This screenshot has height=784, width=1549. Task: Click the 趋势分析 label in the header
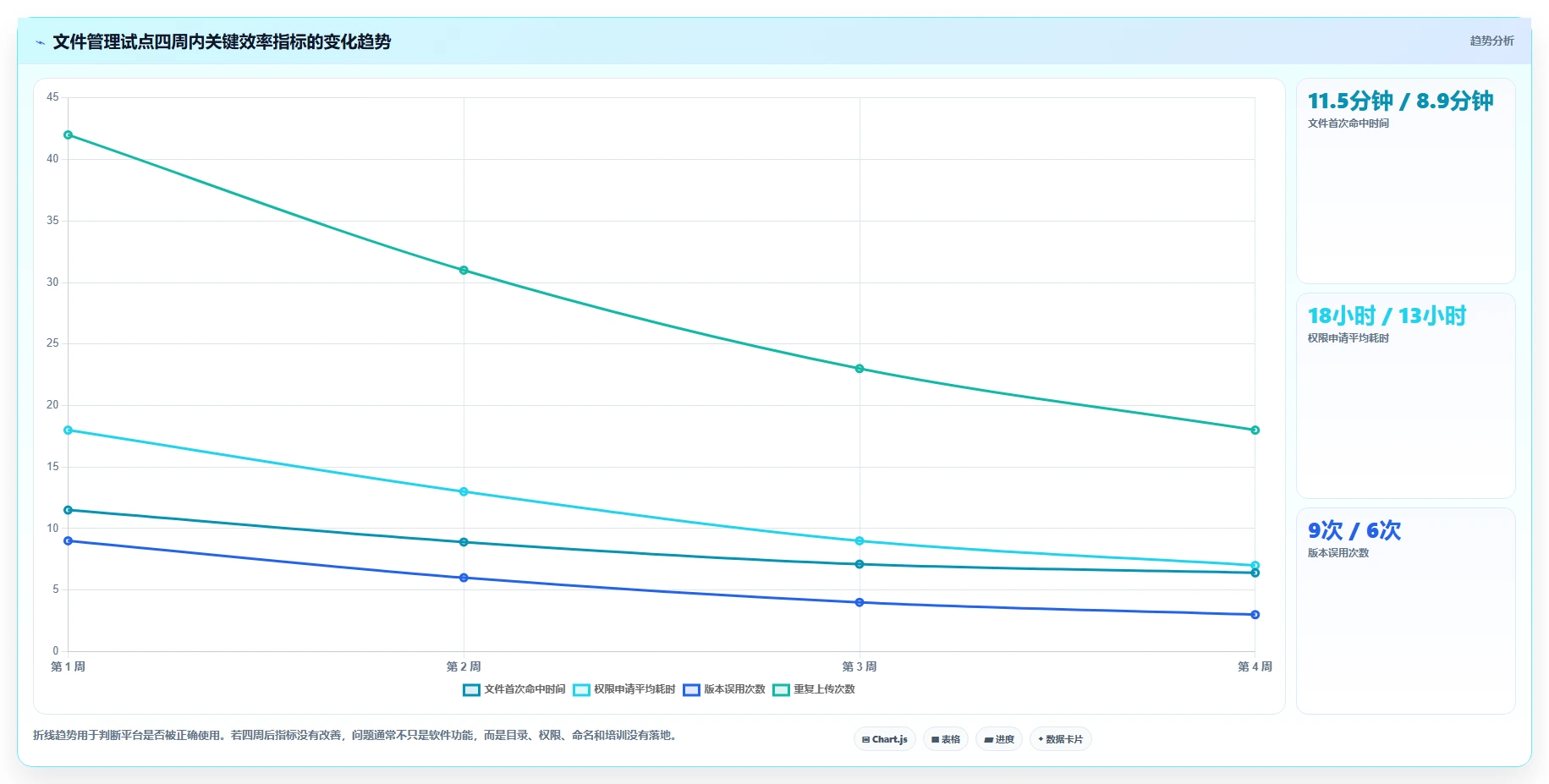click(1491, 41)
